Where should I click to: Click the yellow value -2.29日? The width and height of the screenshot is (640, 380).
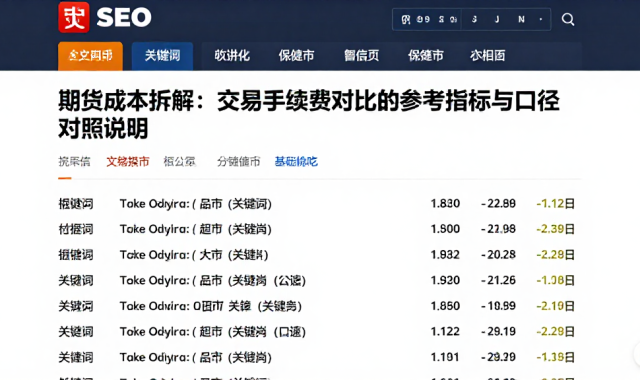(x=556, y=332)
